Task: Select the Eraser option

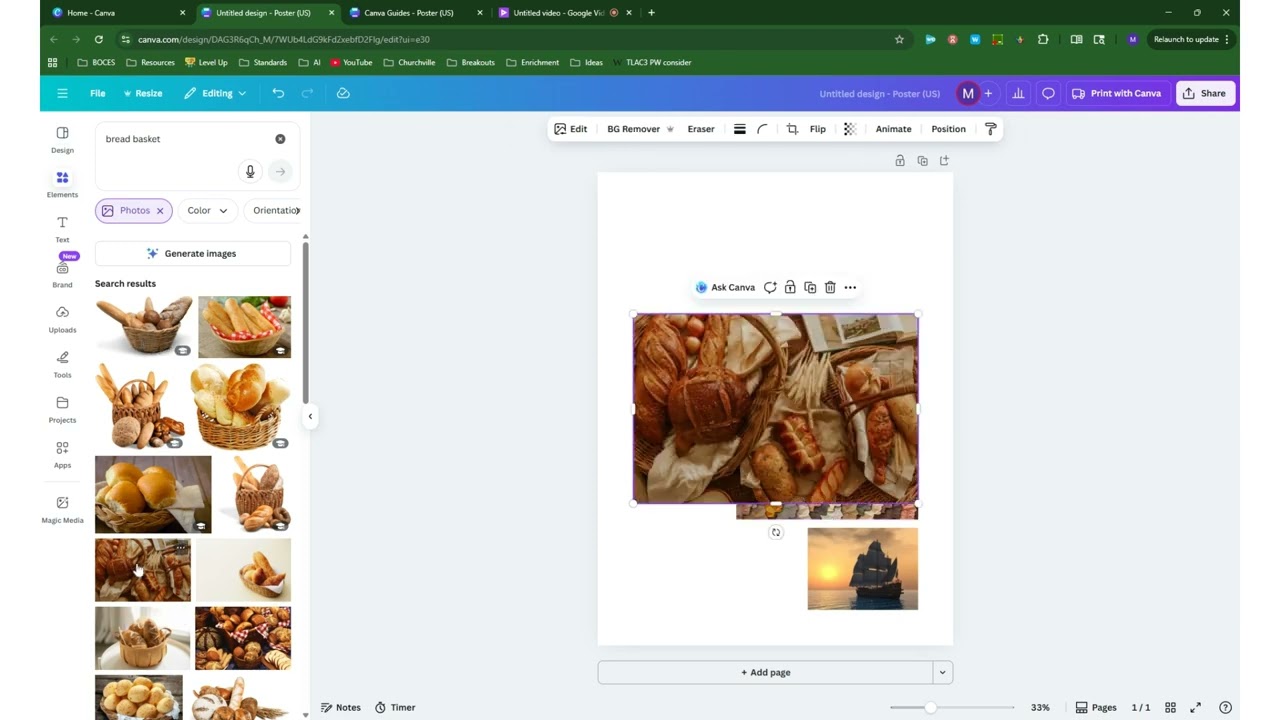Action: 701,129
